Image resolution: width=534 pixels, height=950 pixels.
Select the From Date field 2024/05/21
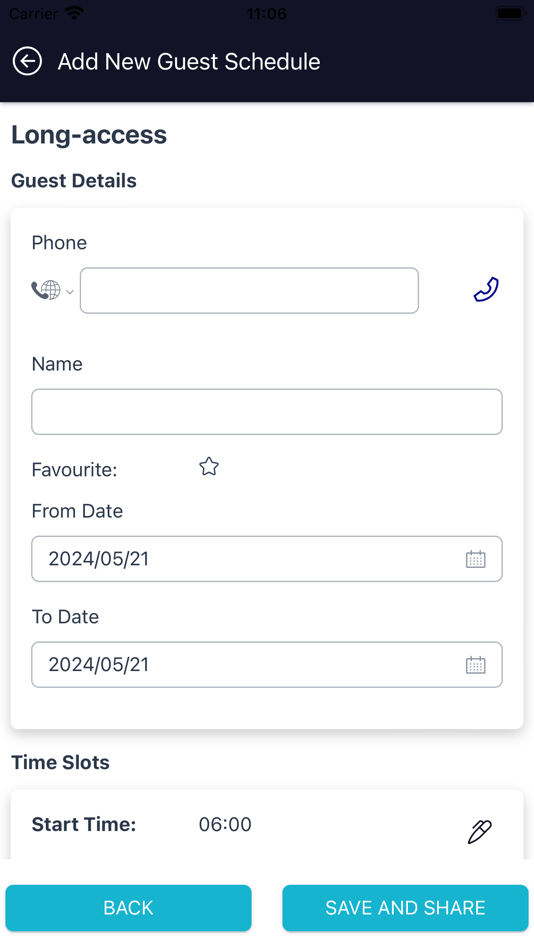tap(267, 559)
